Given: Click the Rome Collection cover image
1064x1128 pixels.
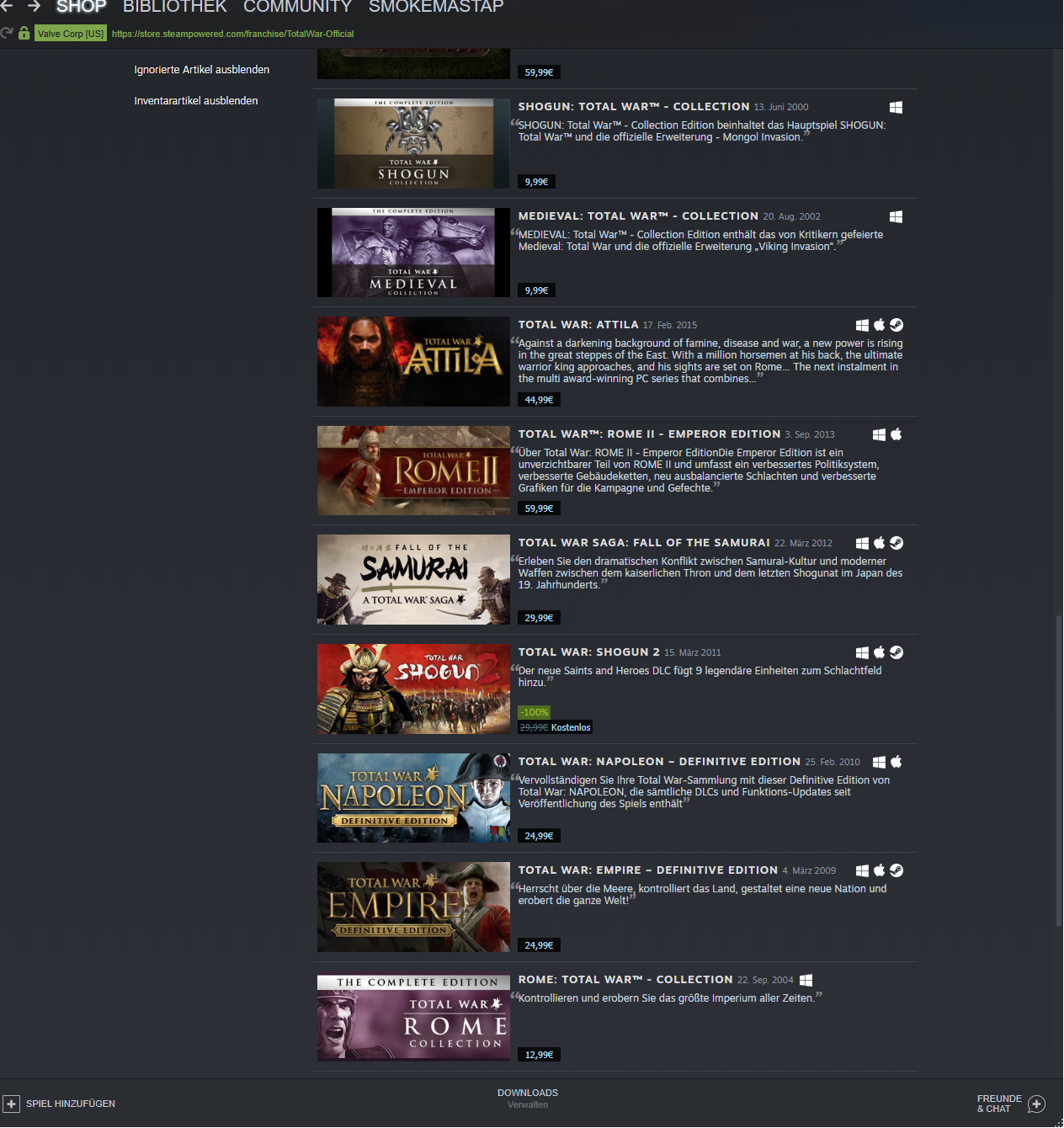Looking at the screenshot, I should [413, 1016].
